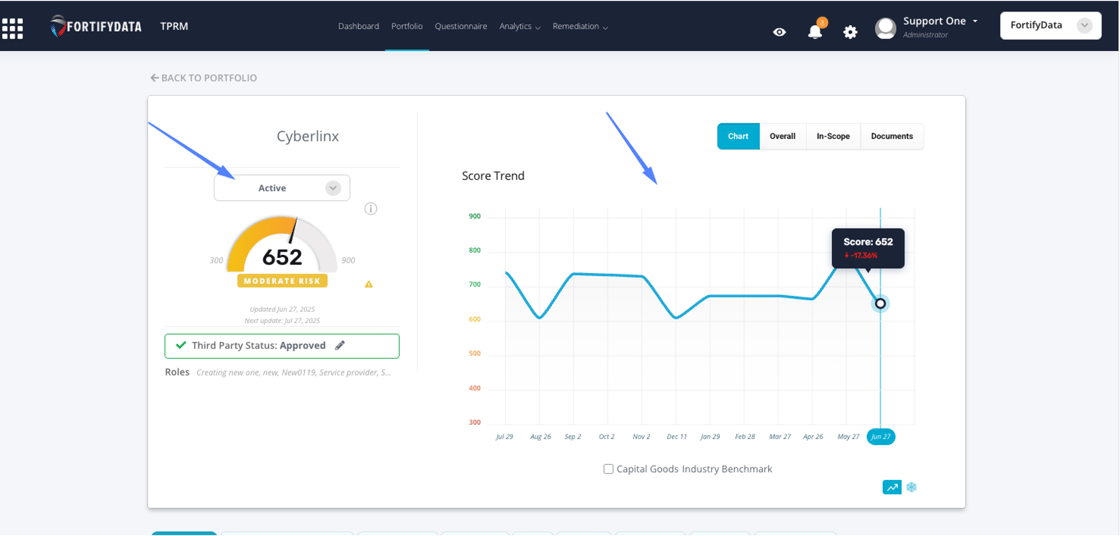Edit third party status with pencil icon
The width and height of the screenshot is (1120, 536).
pos(340,345)
